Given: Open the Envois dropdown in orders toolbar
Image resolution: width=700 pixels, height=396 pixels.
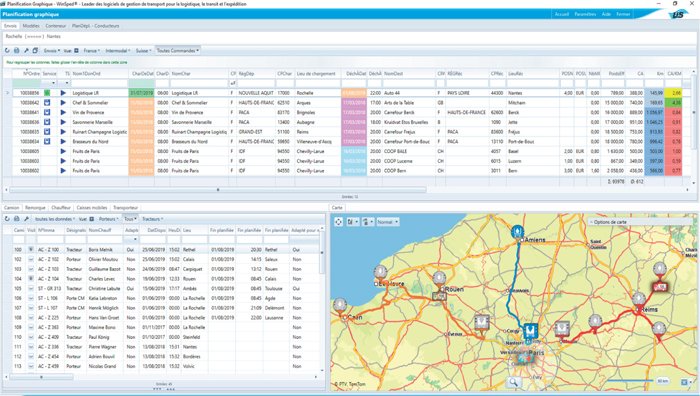Looking at the screenshot, I should [x=52, y=51].
